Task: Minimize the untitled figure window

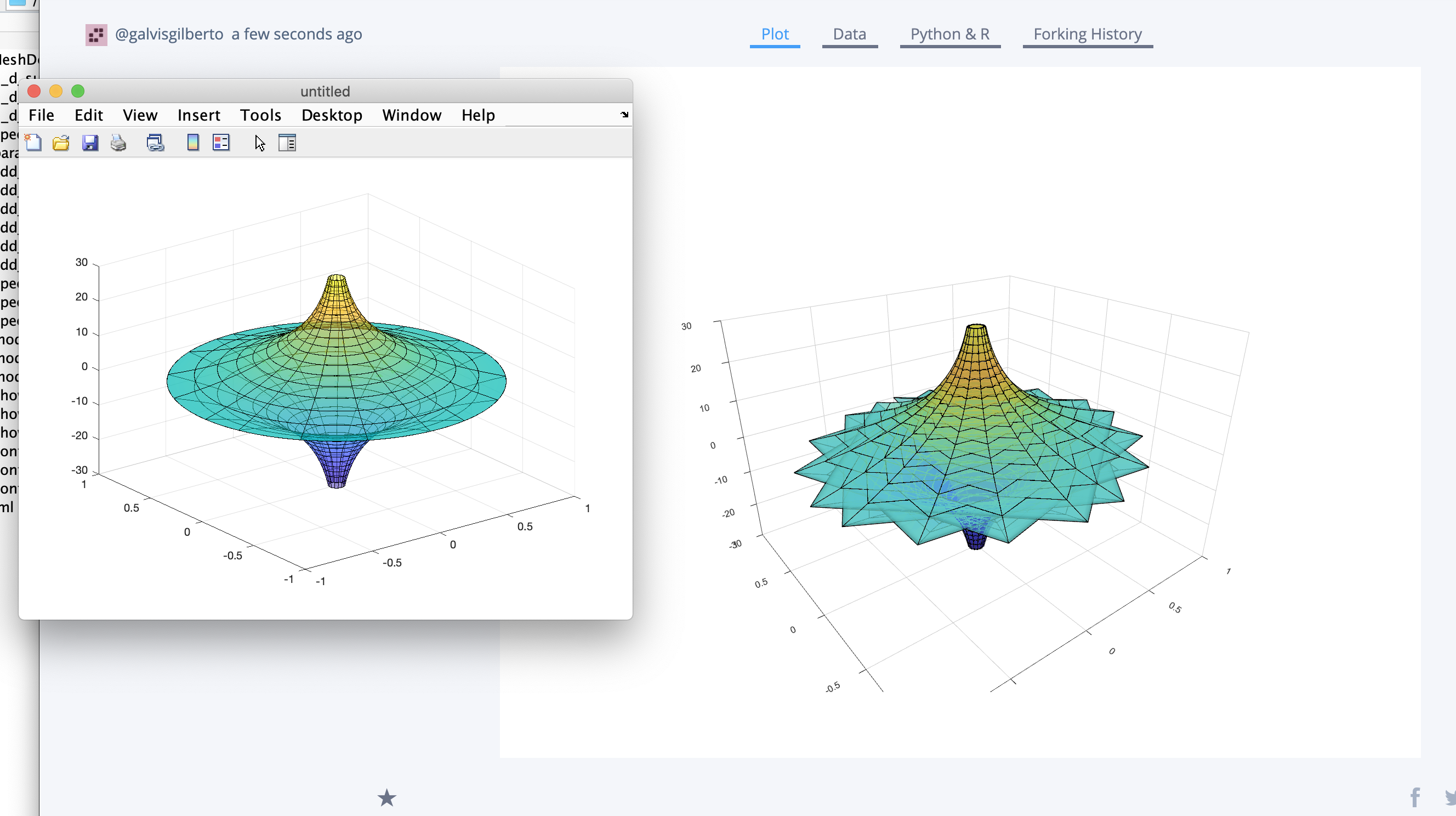Action: 56,91
